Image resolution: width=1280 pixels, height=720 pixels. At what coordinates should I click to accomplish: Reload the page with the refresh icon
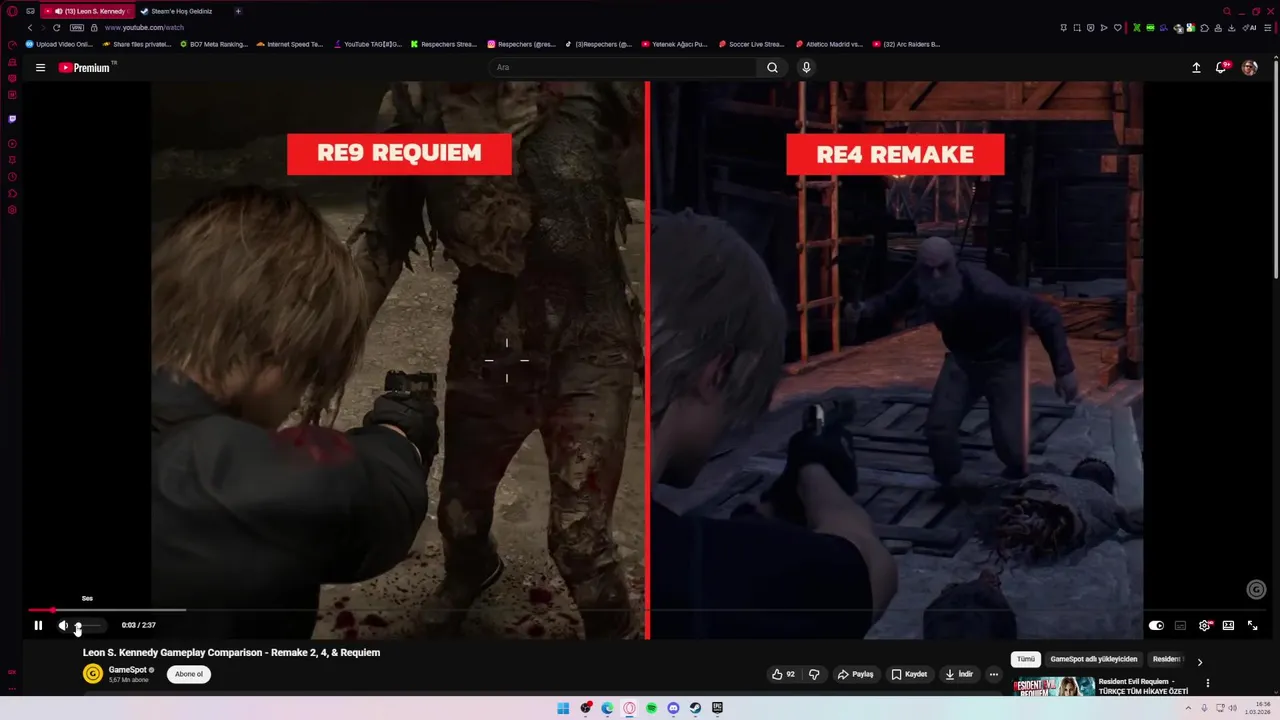(x=56, y=28)
